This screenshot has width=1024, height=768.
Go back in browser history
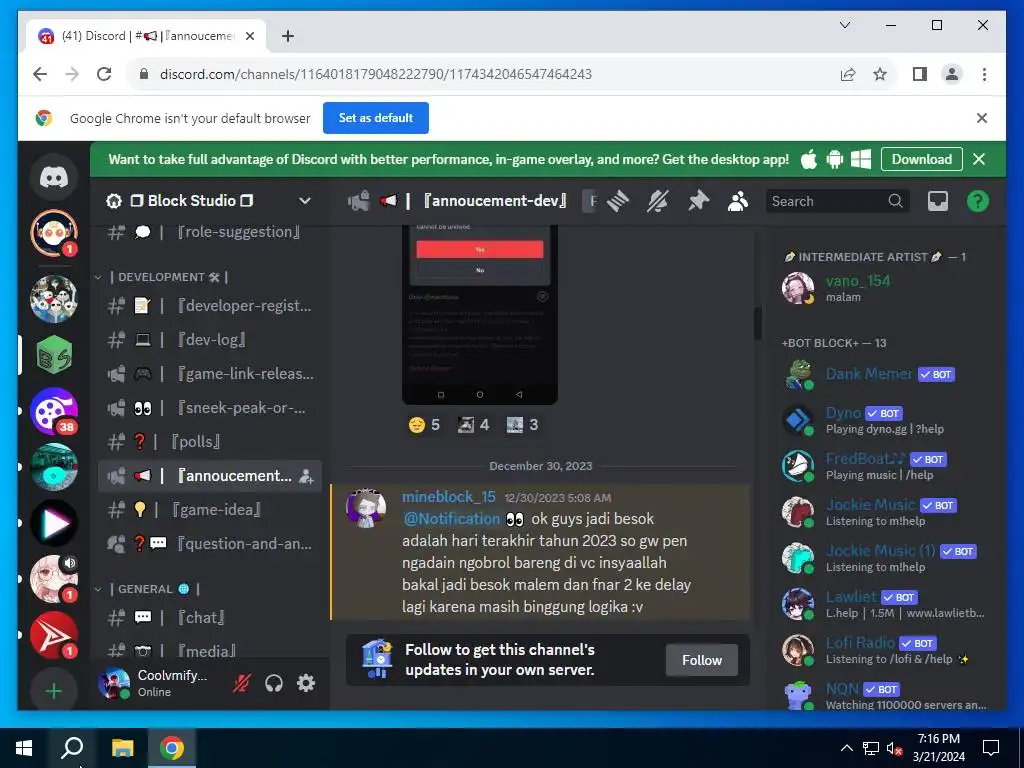pos(40,74)
